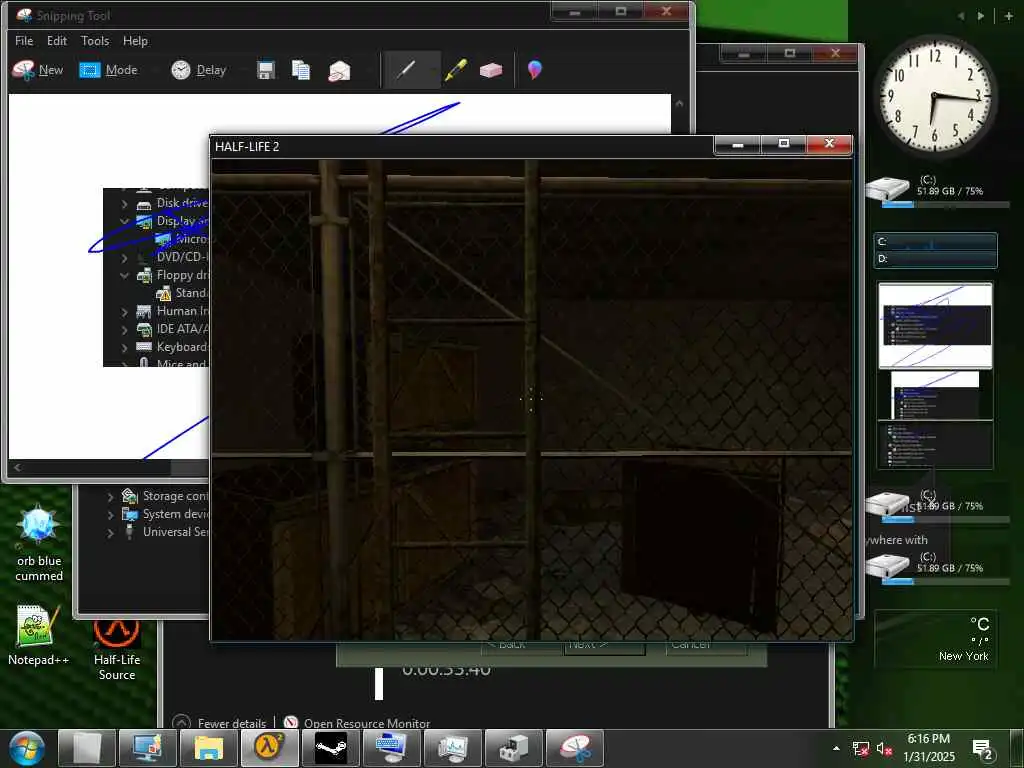1024x768 pixels.
Task: Click the muted volume tray icon
Action: coord(884,749)
